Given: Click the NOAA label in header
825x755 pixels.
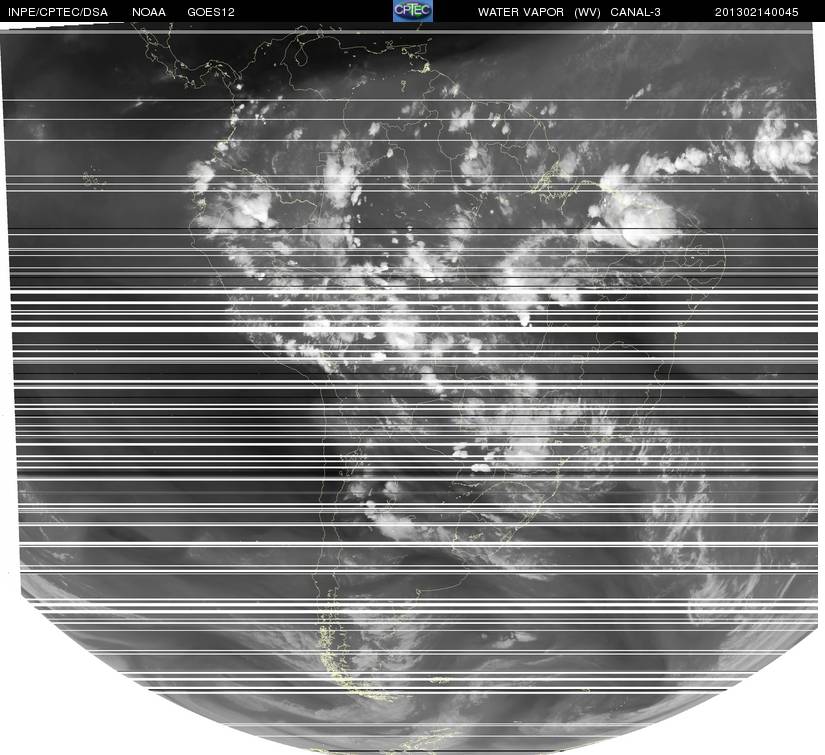Looking at the screenshot, I should click(149, 12).
